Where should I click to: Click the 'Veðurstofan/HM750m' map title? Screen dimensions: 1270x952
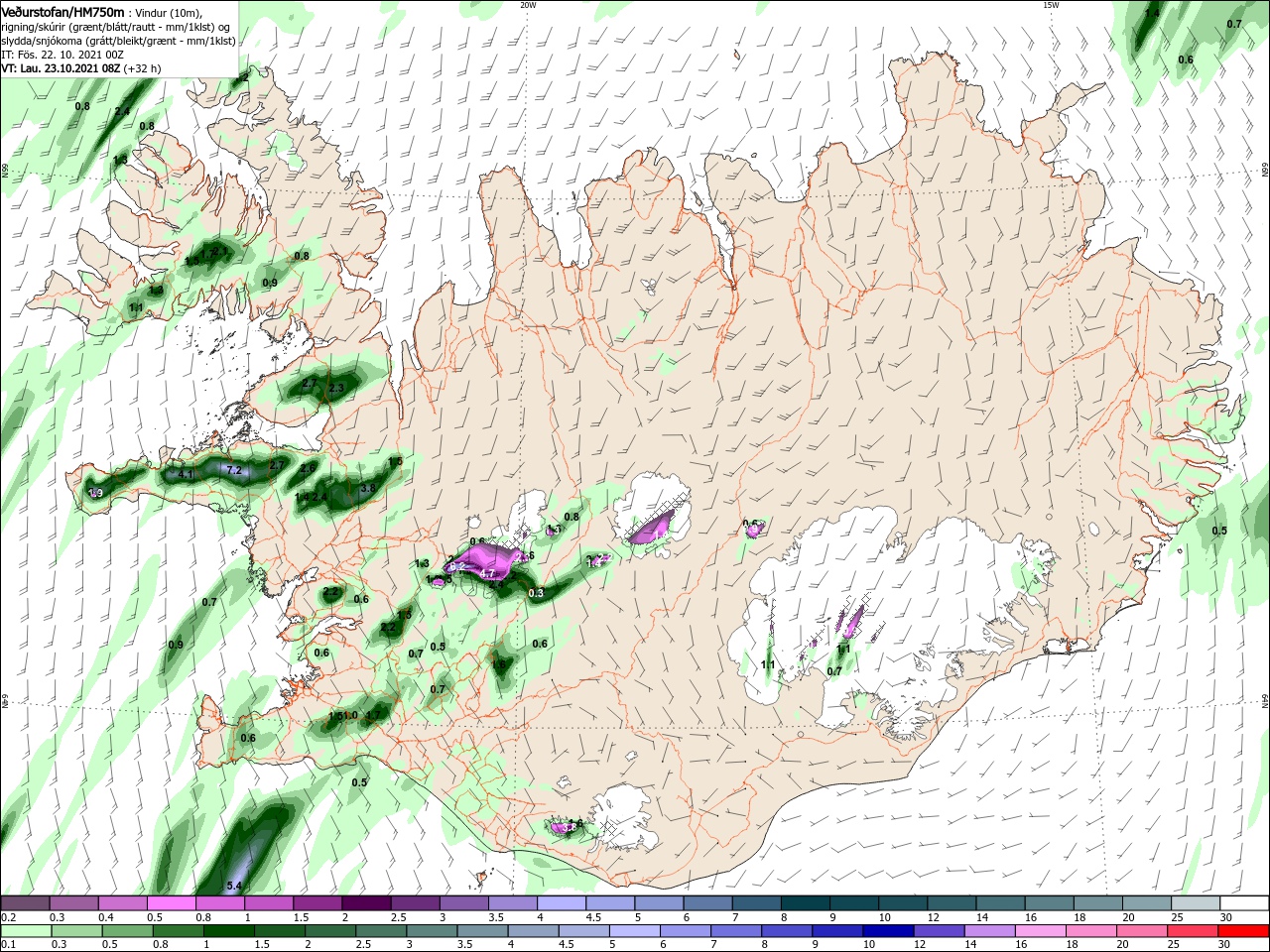(63, 12)
